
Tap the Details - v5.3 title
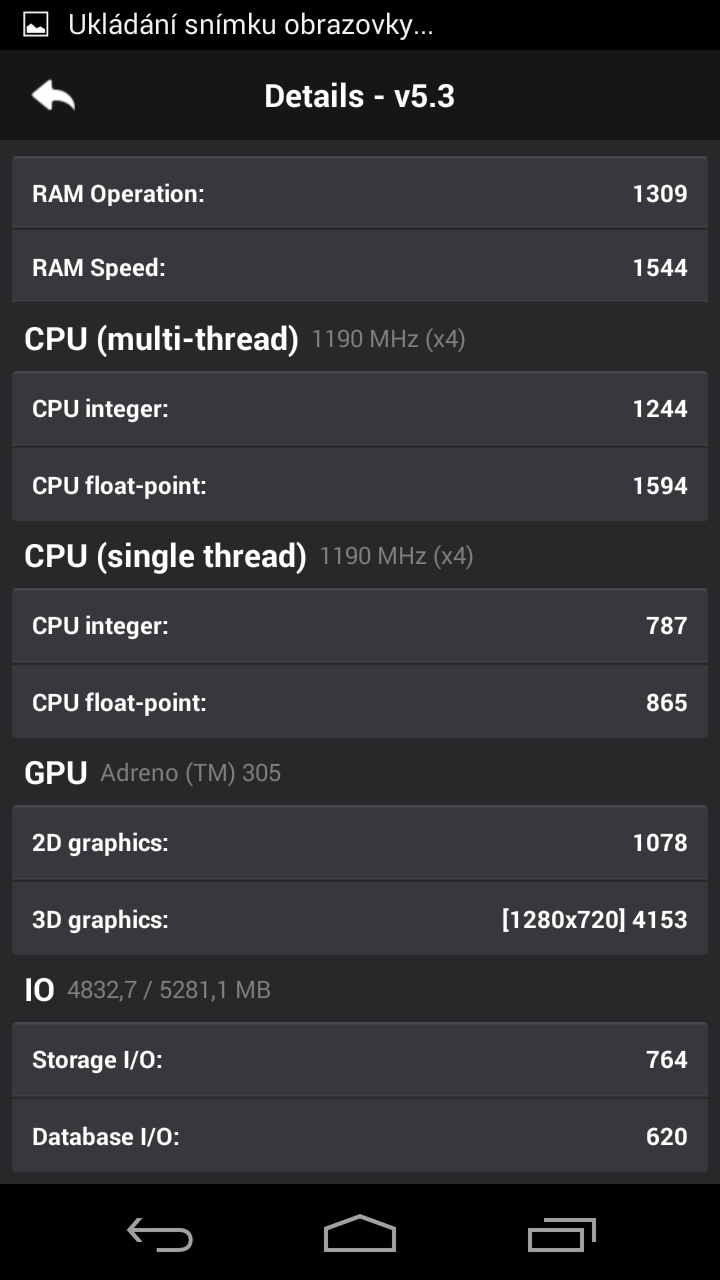point(360,96)
